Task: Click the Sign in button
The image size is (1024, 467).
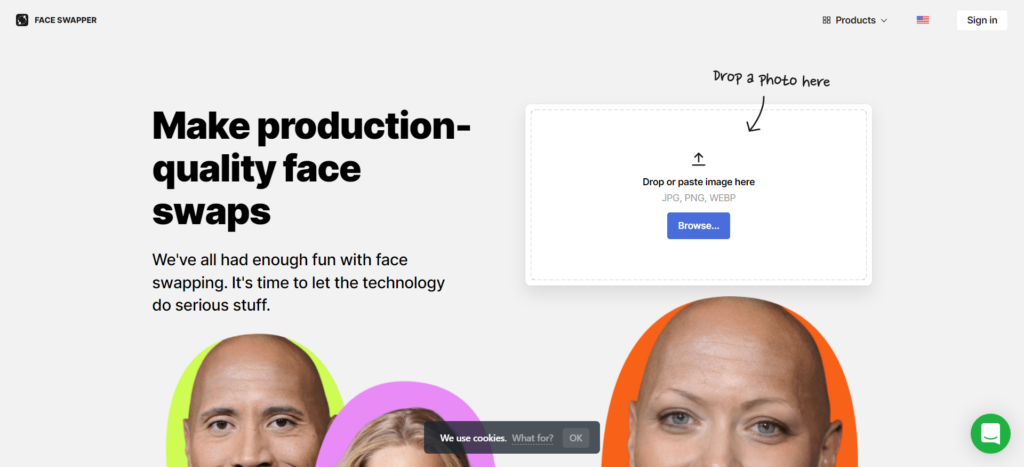Action: pos(981,20)
